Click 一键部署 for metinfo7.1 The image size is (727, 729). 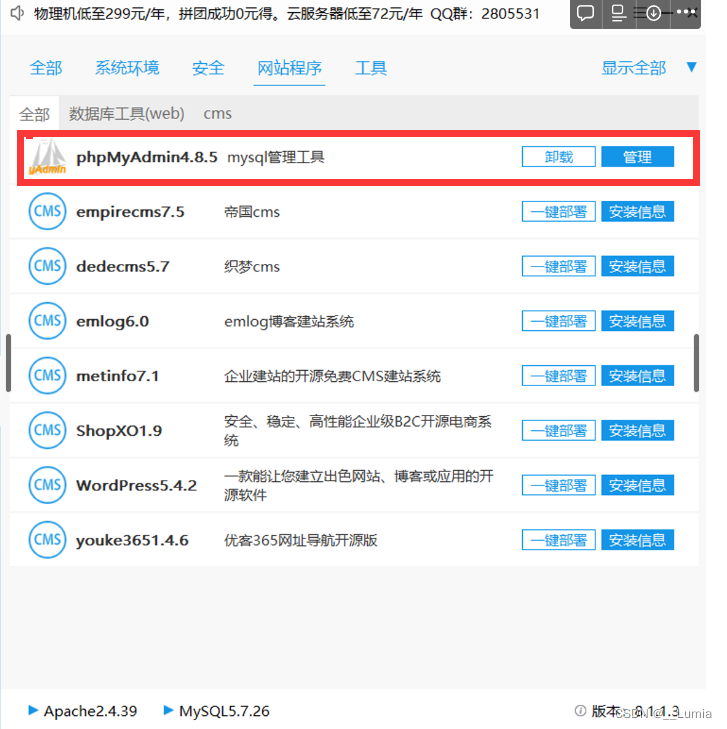pos(559,376)
